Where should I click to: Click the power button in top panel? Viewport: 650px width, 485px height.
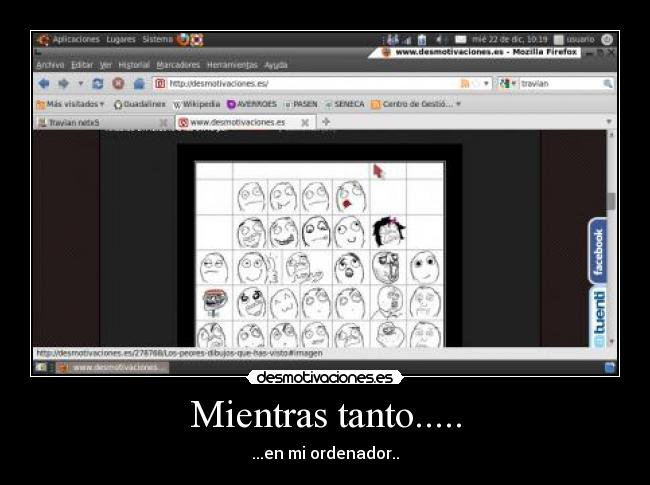[606, 39]
